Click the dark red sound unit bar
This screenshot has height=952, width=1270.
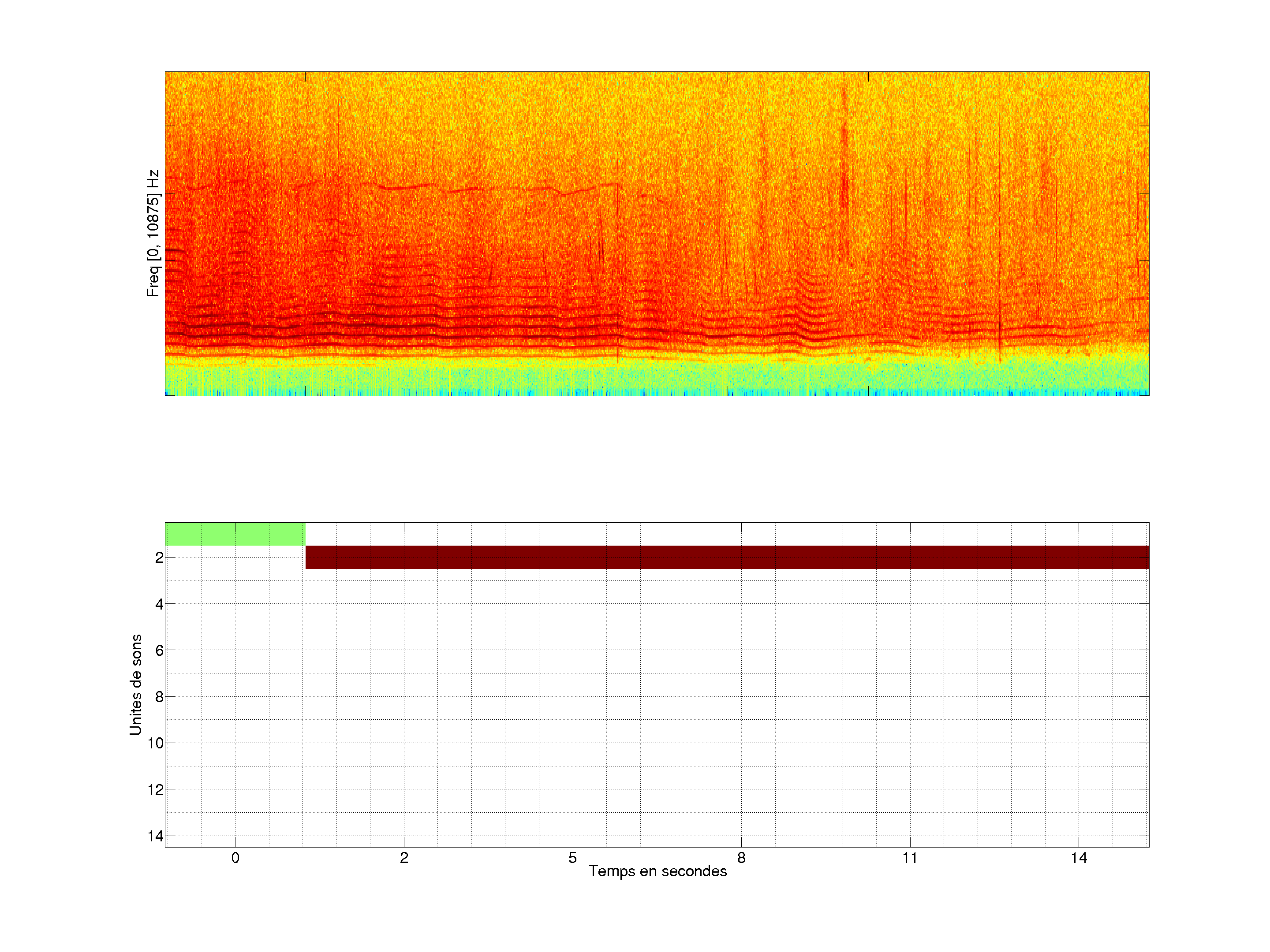727,557
